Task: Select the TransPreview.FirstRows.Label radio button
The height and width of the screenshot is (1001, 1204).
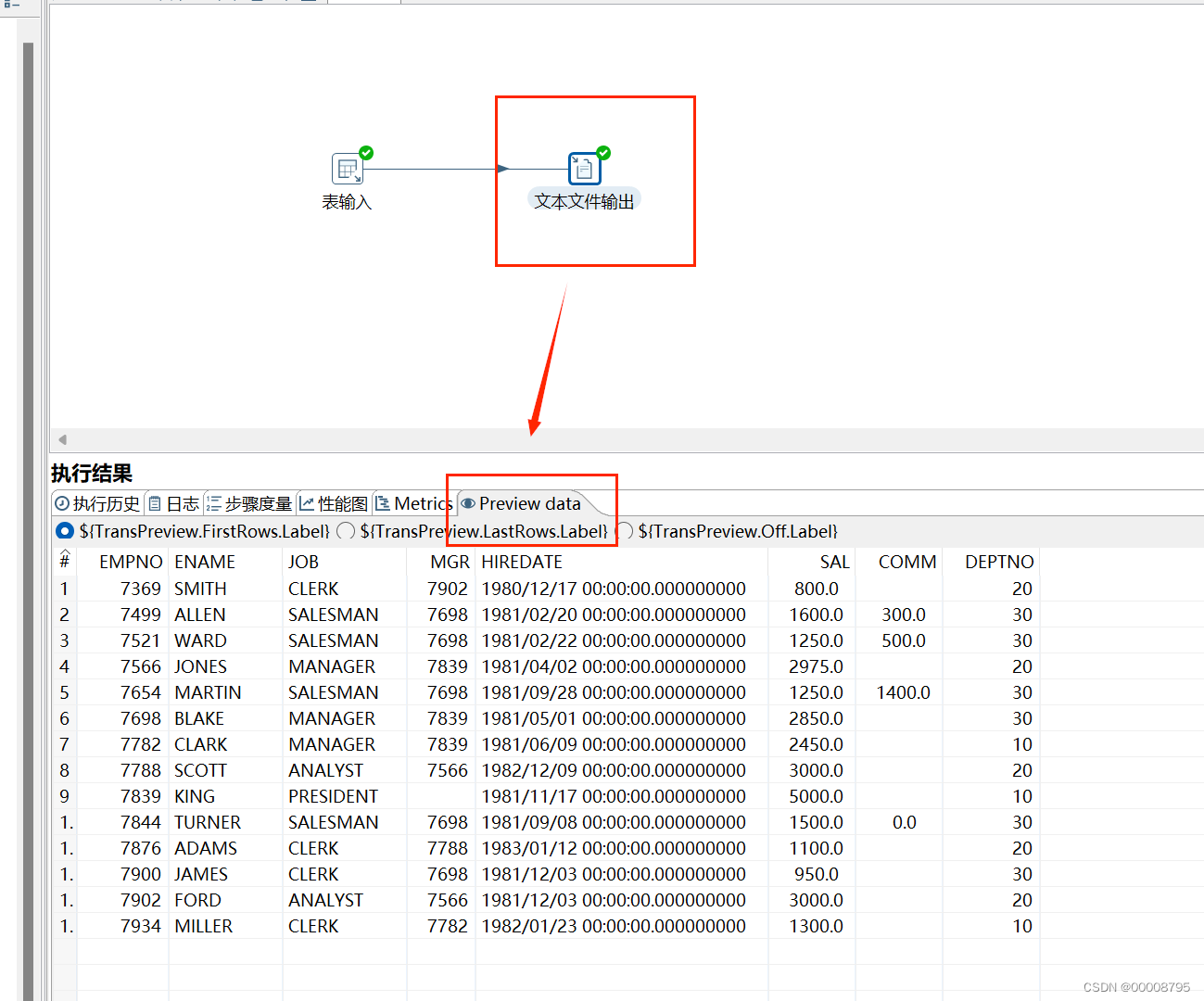Action: (65, 531)
